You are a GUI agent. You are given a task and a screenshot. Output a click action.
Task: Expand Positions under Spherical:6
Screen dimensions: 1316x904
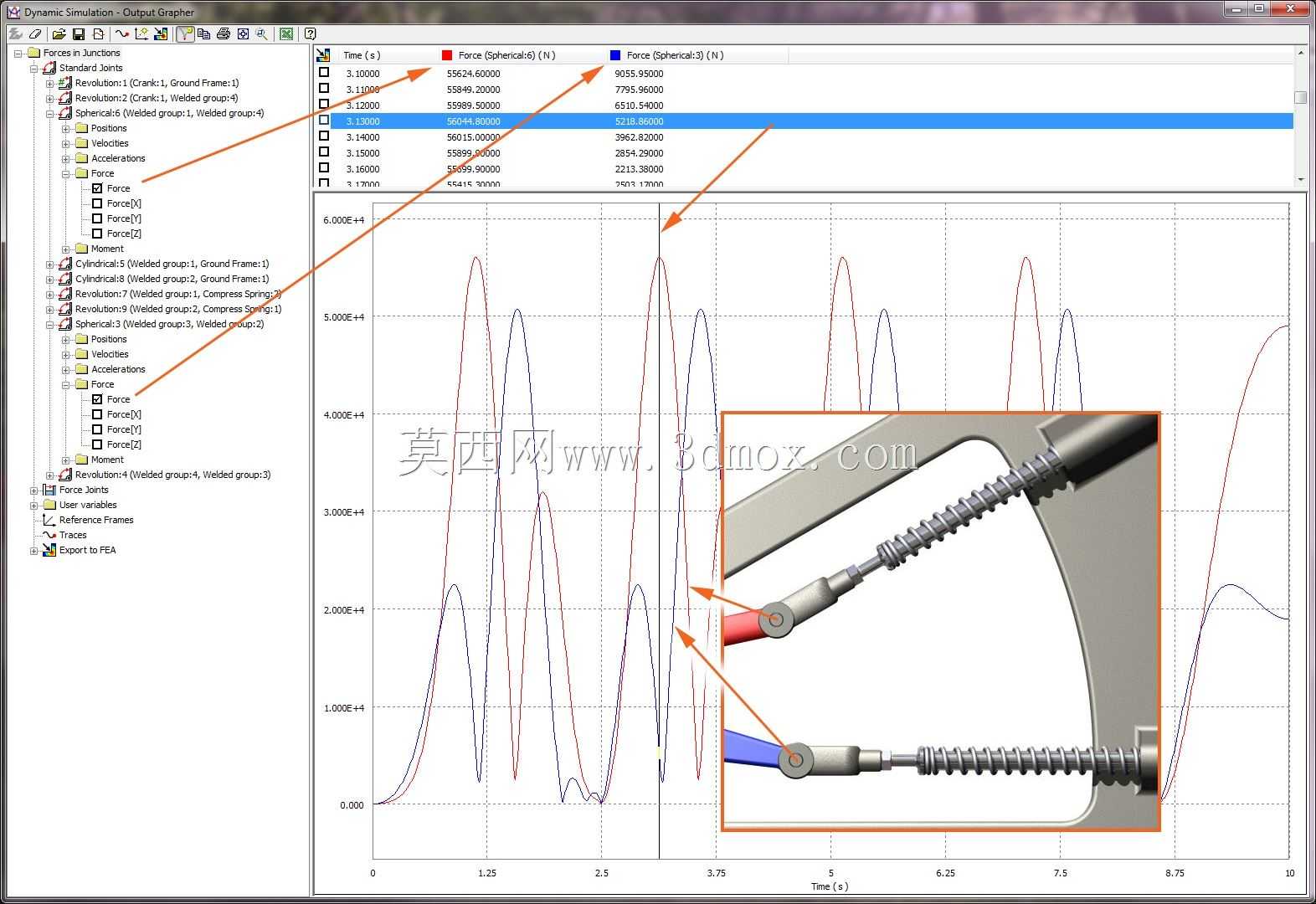click(65, 128)
